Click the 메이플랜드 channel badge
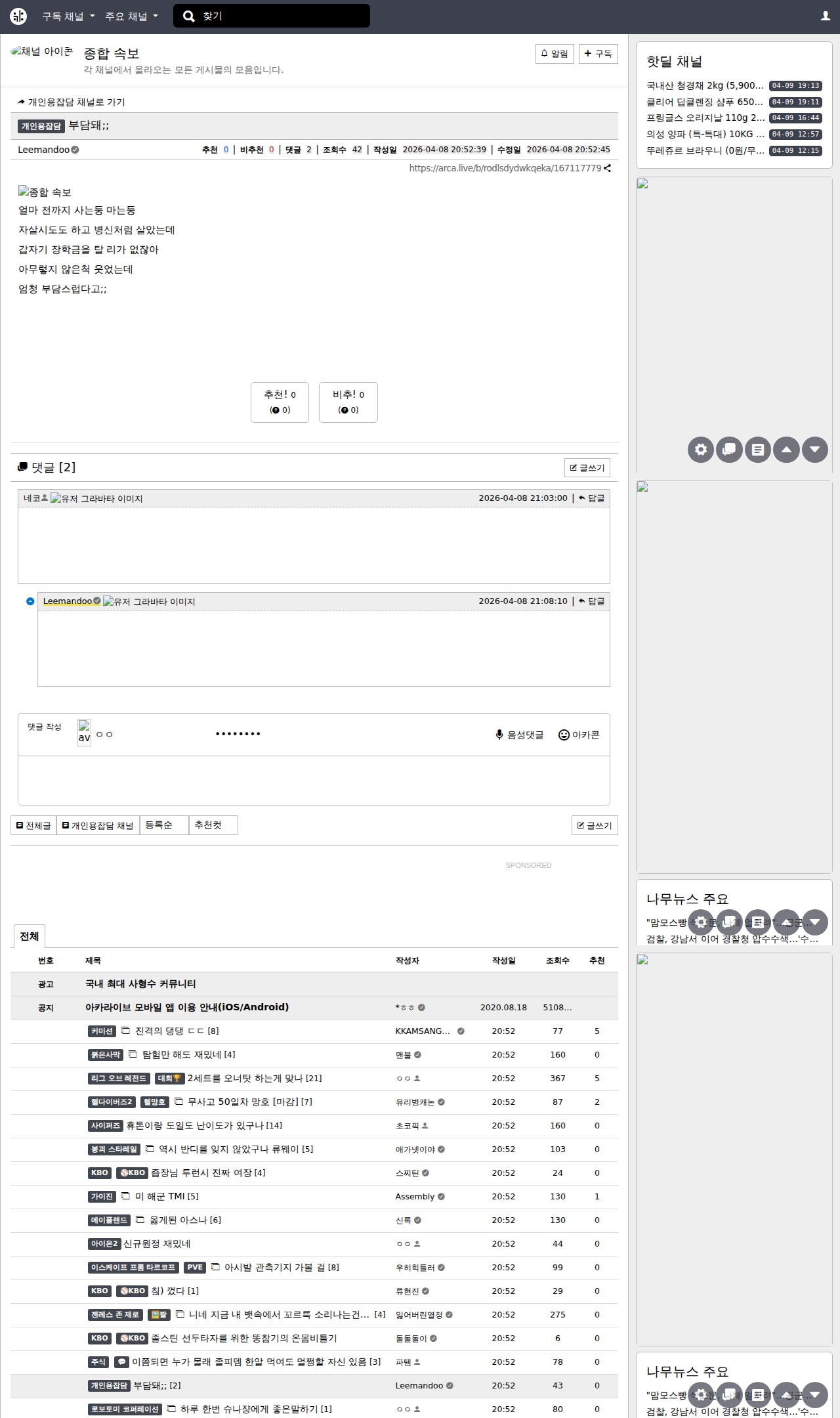Screen dimensions: 840x1418 point(109,1220)
